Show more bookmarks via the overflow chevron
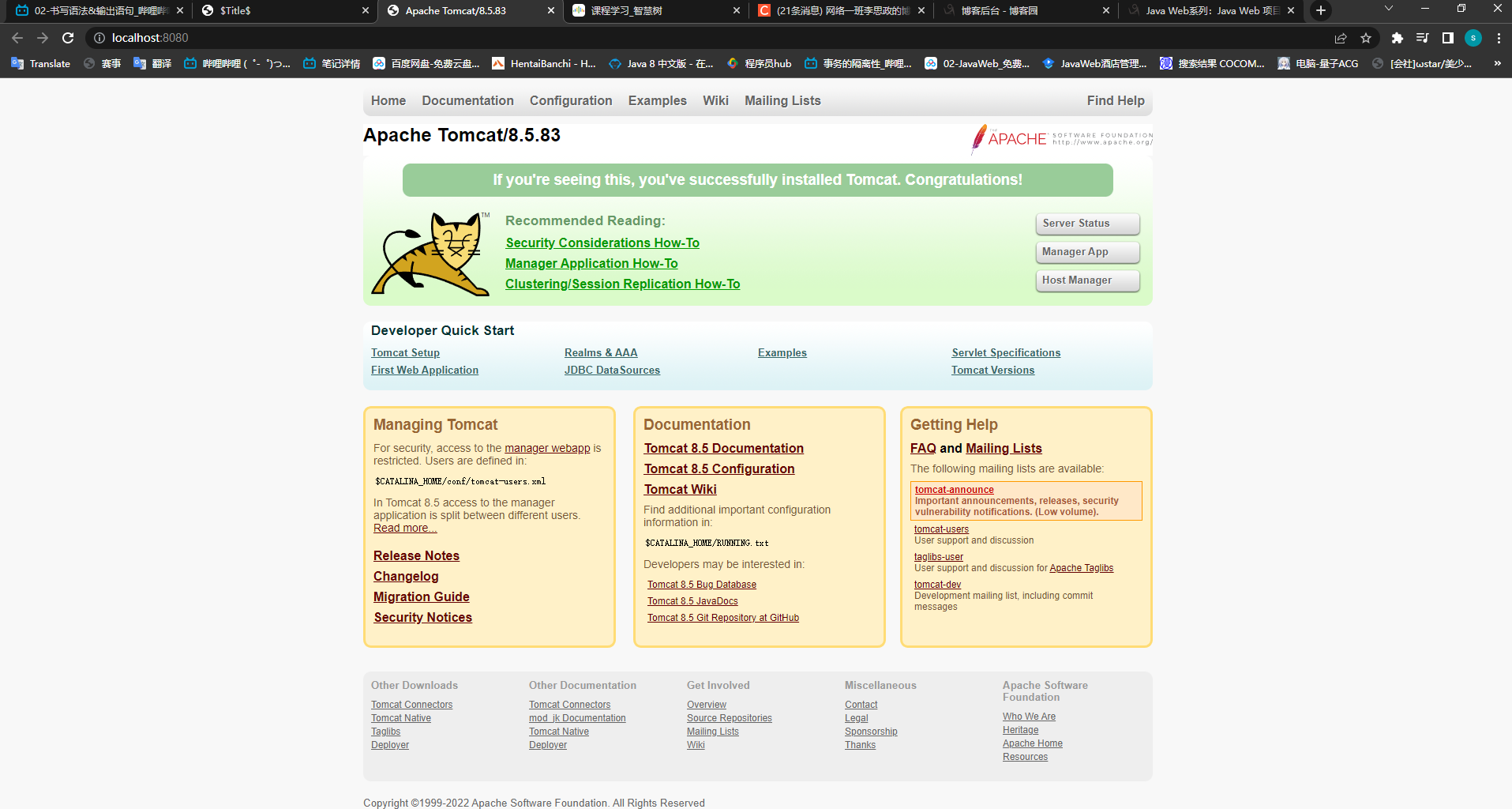The width and height of the screenshot is (1512, 809). [x=1497, y=64]
